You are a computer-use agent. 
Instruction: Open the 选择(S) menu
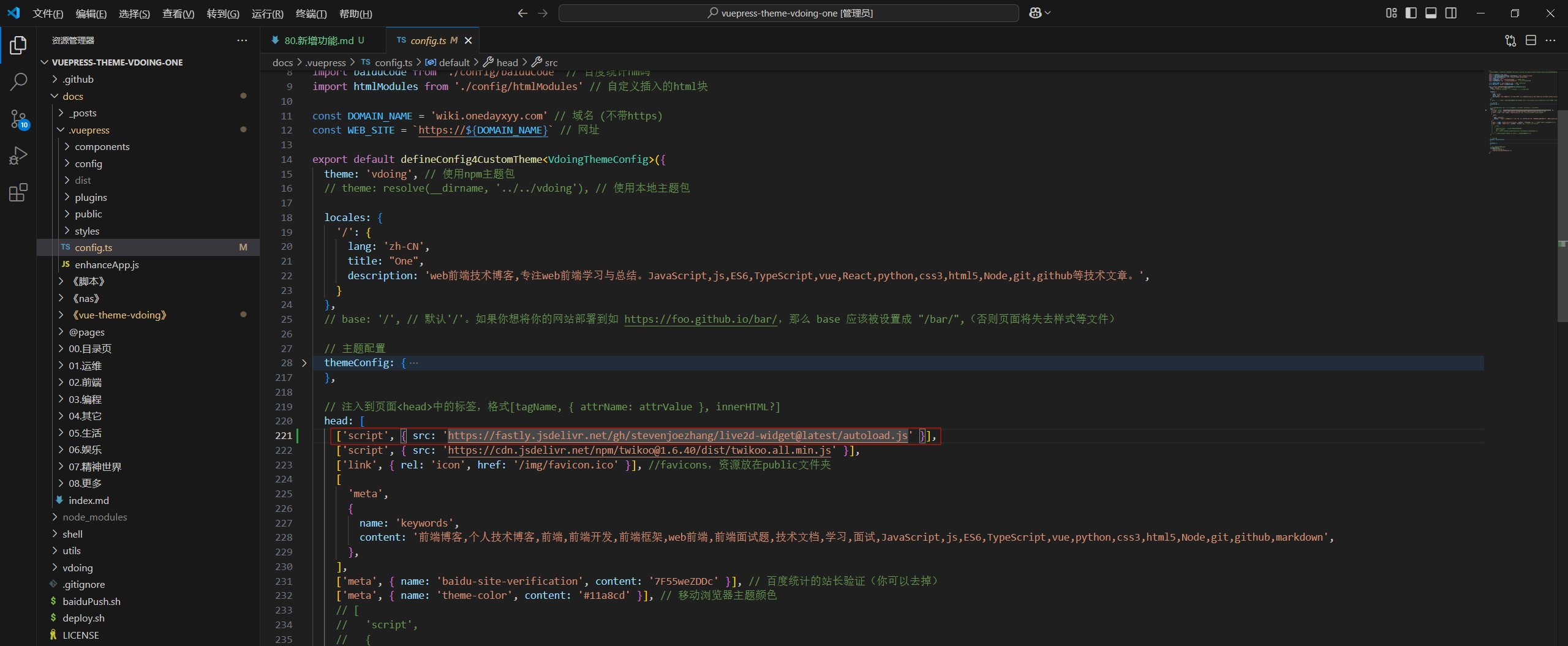point(134,13)
